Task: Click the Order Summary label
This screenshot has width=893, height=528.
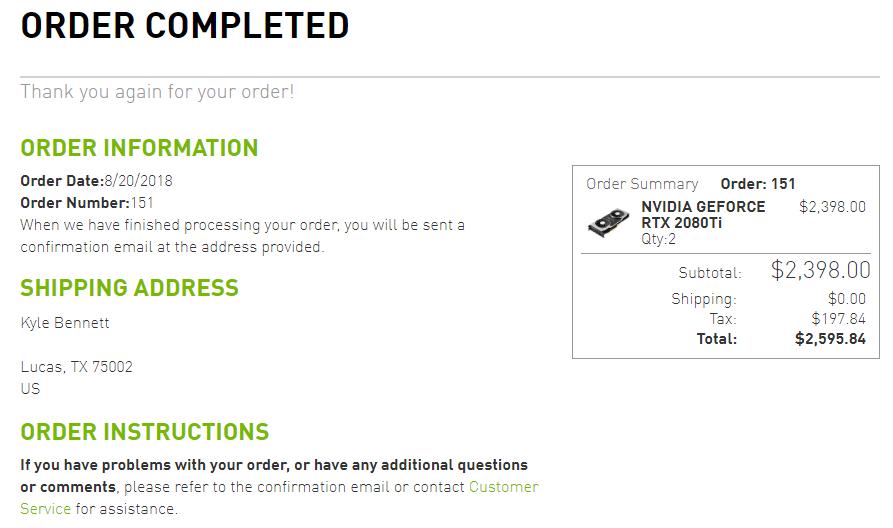Action: pos(642,184)
